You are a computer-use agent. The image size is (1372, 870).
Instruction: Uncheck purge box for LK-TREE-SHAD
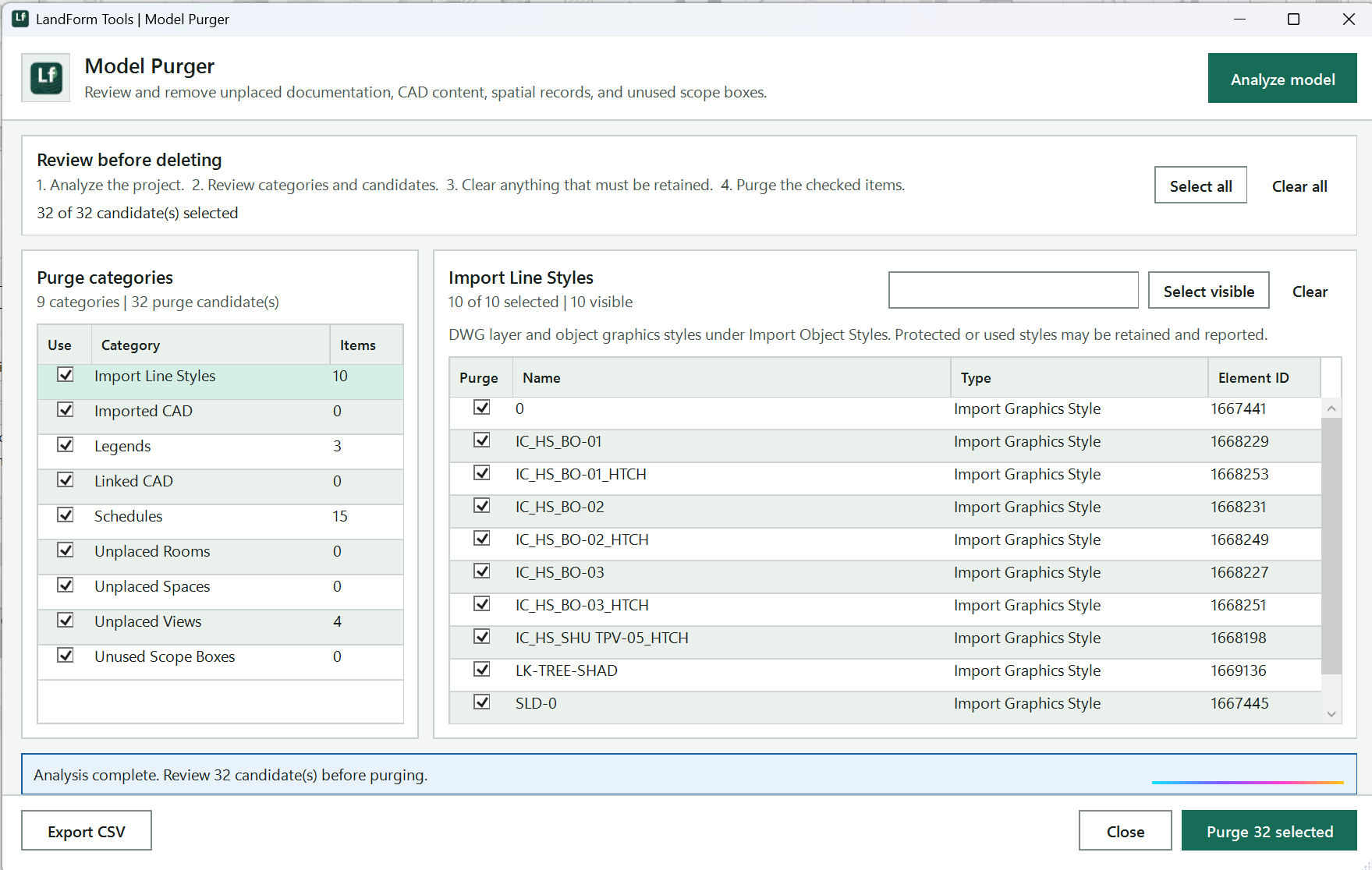482,670
